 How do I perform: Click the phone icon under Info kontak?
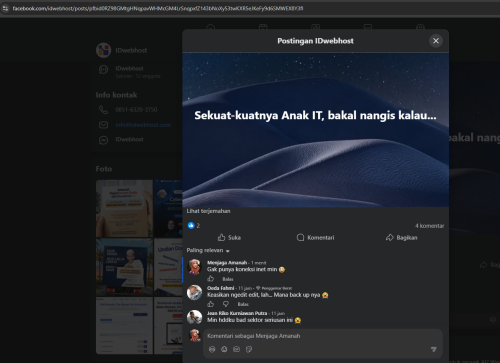click(x=103, y=110)
